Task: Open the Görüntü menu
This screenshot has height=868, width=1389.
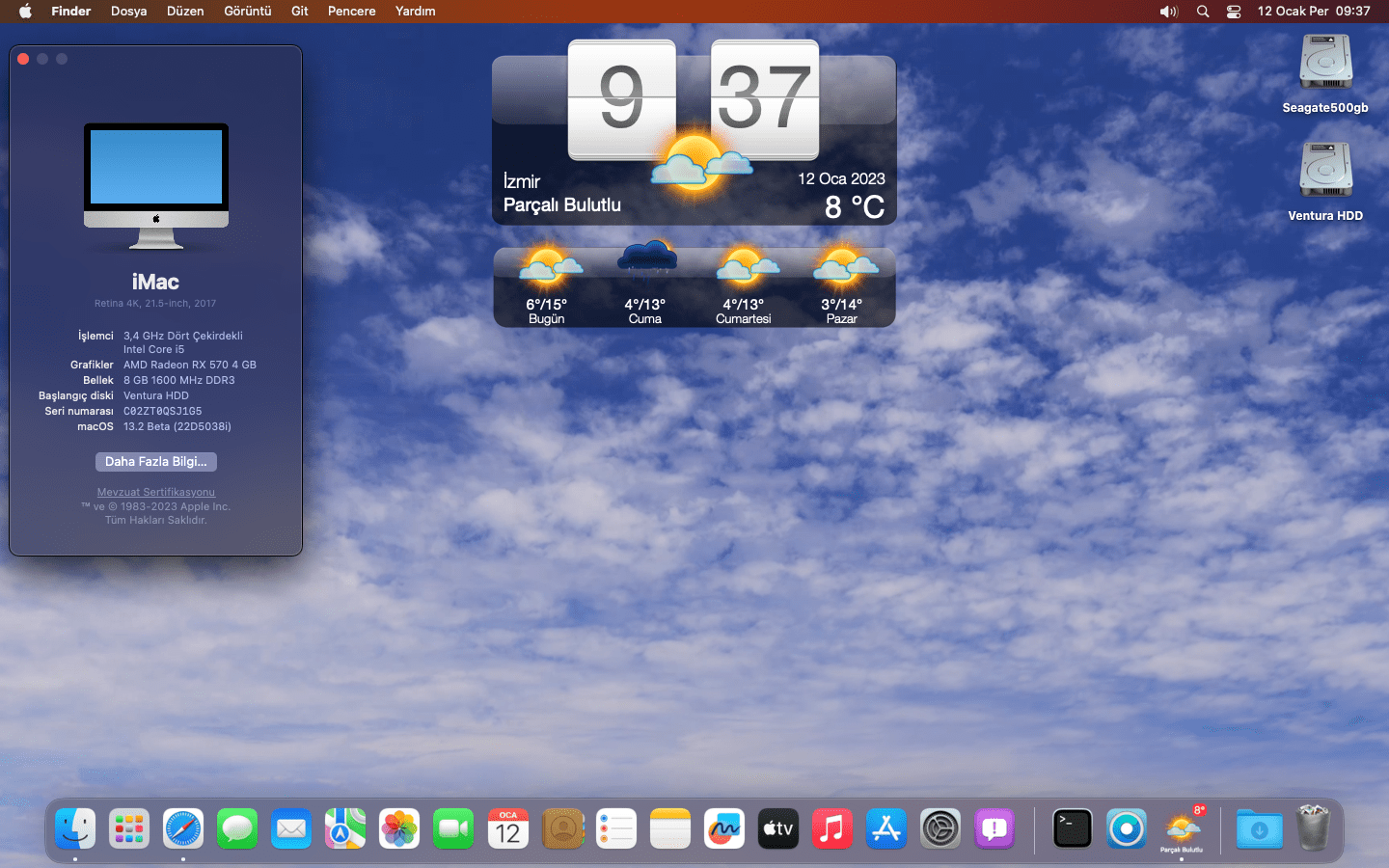Action: (x=247, y=12)
